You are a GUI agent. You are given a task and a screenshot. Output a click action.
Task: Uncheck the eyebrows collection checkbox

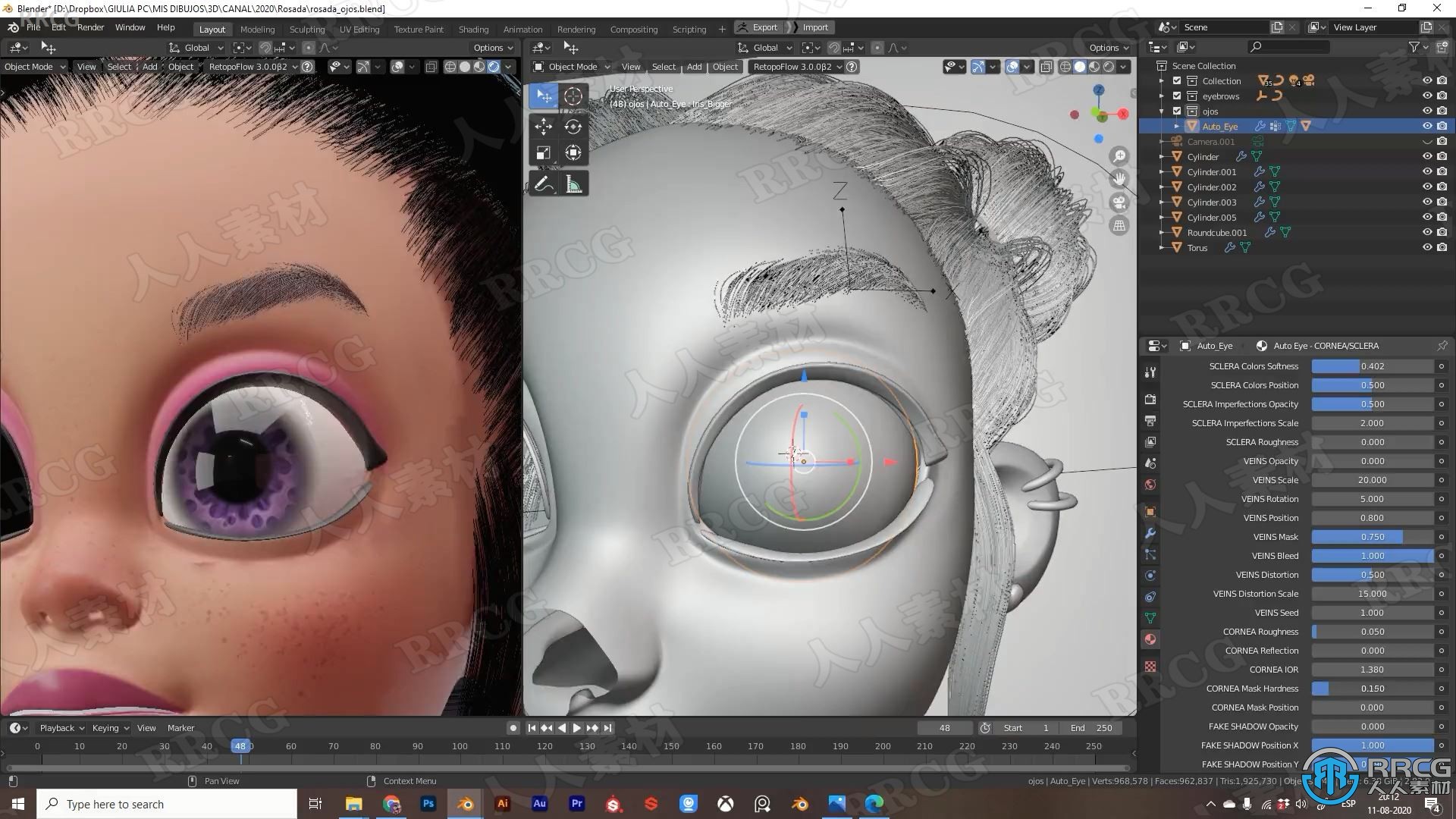coord(1177,96)
